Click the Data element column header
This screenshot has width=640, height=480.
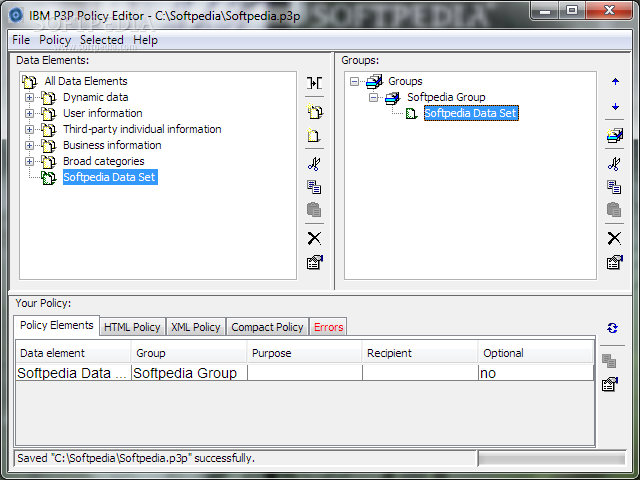click(x=73, y=353)
